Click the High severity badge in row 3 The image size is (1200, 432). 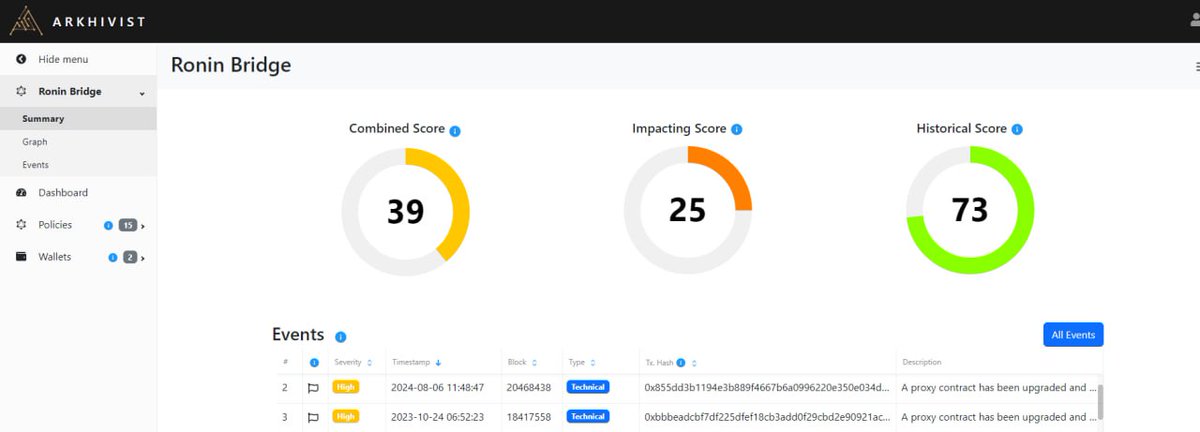[x=345, y=417]
